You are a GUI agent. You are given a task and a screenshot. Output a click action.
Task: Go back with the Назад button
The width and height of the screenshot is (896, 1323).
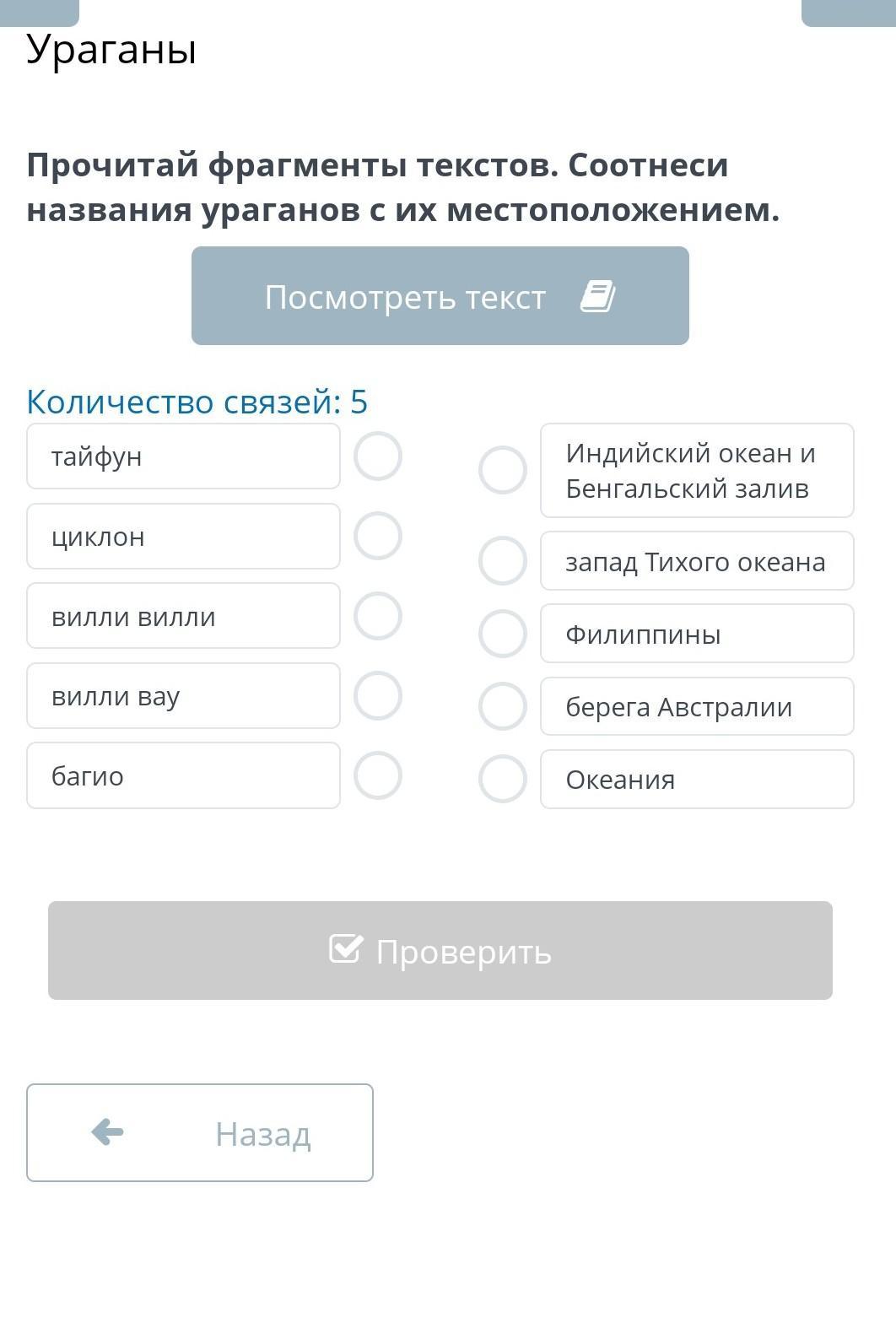pos(200,1132)
